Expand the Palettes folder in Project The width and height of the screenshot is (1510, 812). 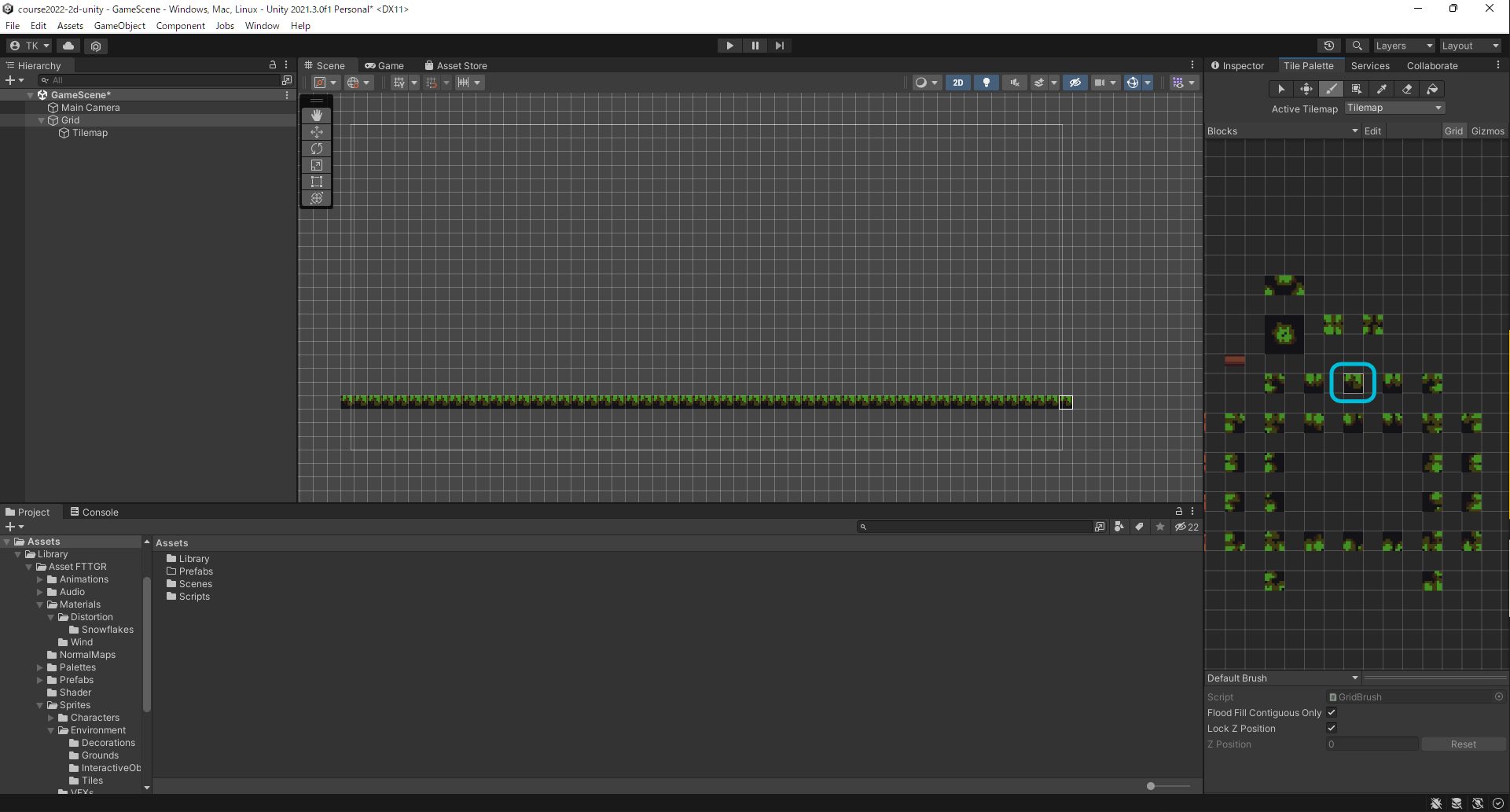tap(40, 667)
